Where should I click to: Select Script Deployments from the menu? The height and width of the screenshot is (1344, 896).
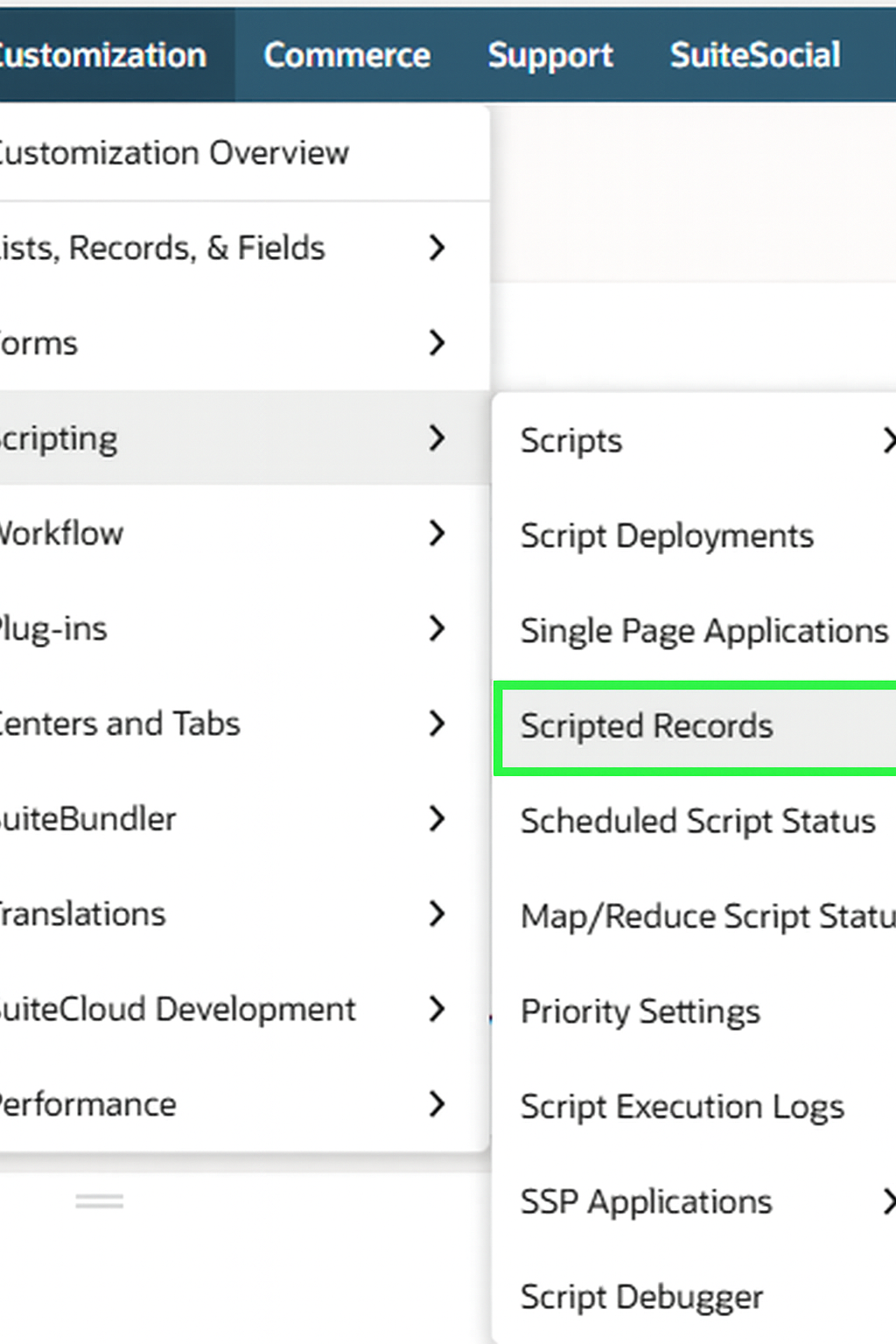tap(667, 535)
